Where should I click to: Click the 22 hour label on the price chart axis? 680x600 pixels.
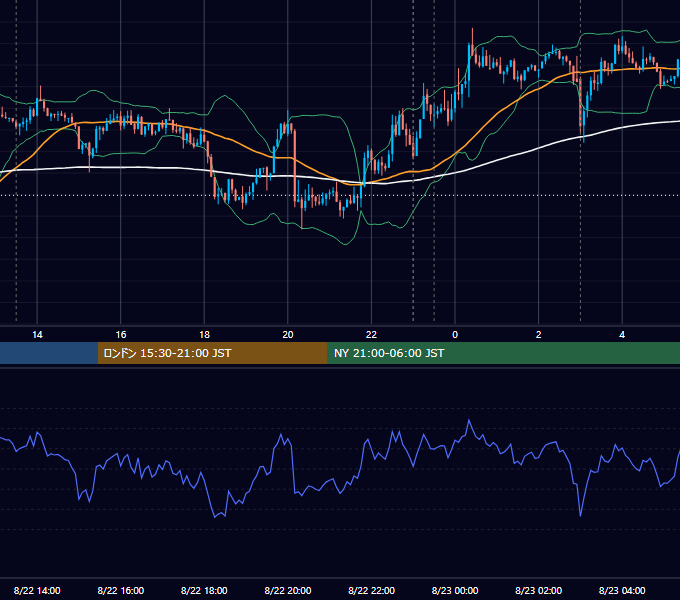[x=371, y=335]
